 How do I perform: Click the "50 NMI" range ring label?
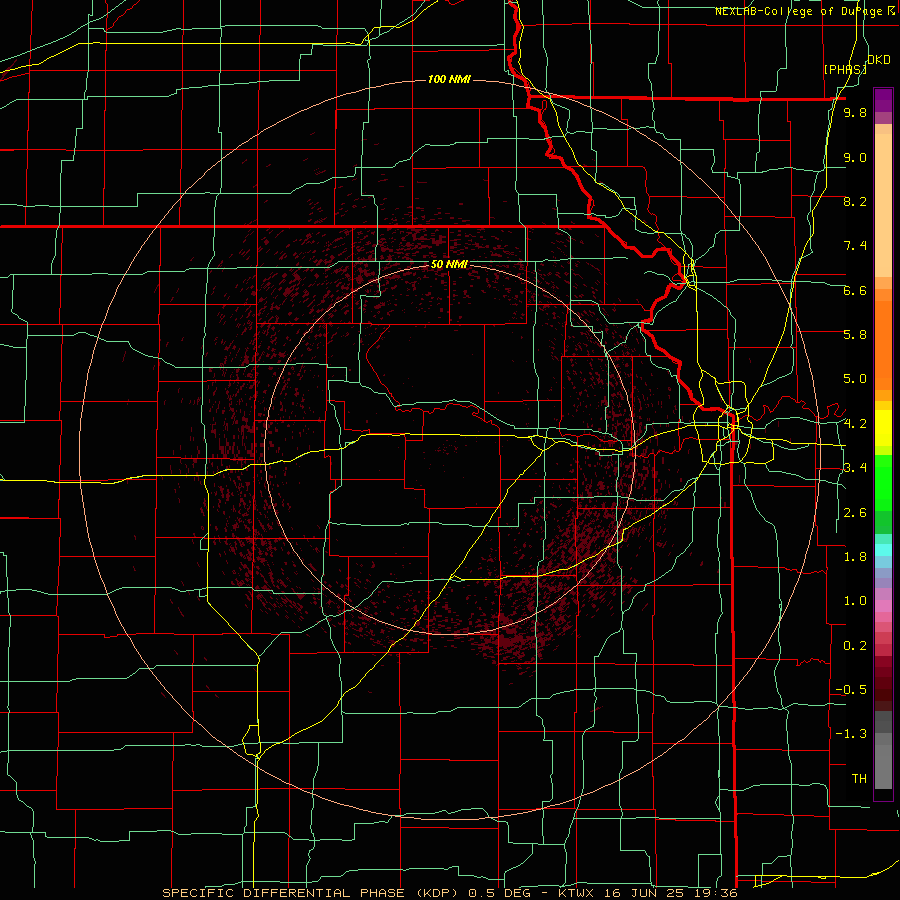pos(449,264)
